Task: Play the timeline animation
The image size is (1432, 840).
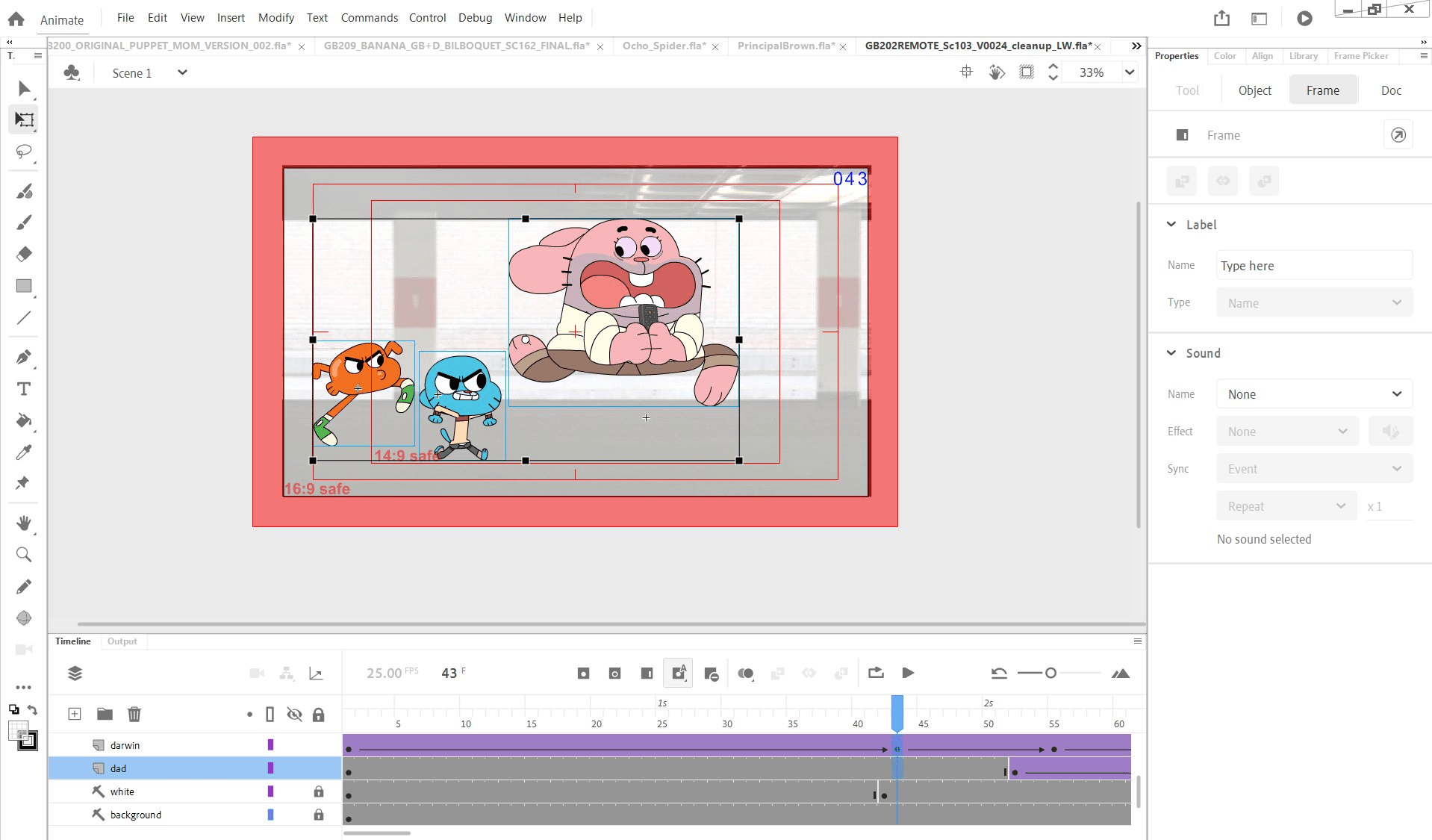Action: [908, 673]
